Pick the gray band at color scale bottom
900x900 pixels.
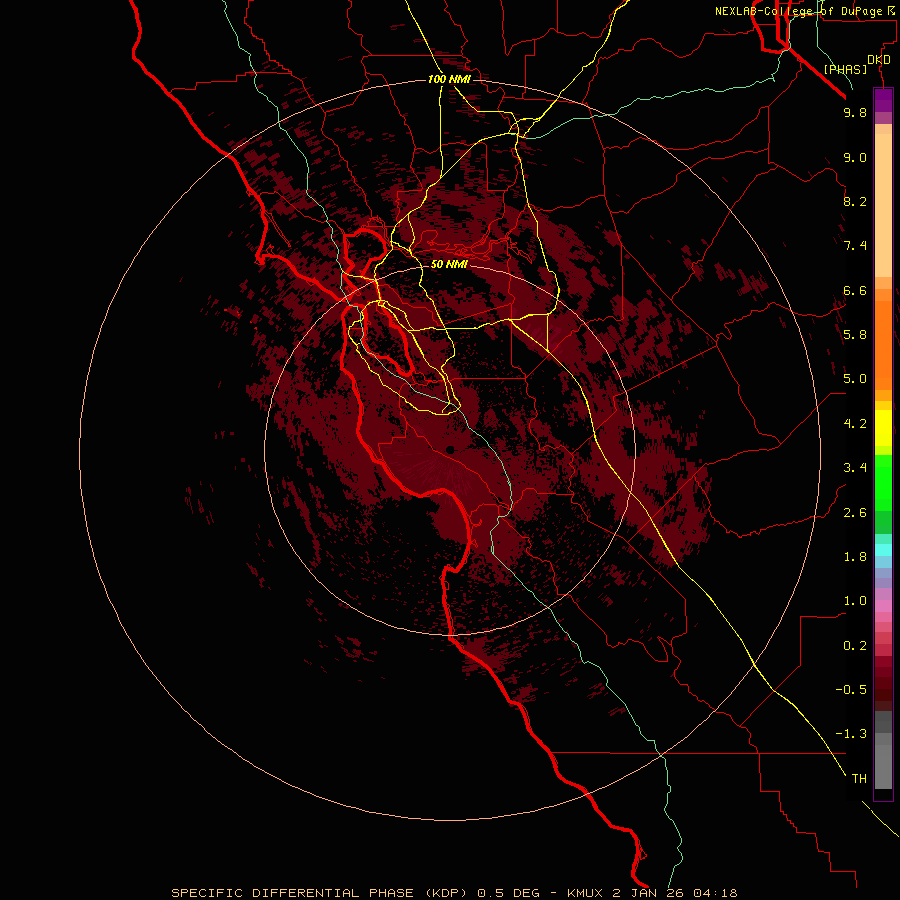883,766
